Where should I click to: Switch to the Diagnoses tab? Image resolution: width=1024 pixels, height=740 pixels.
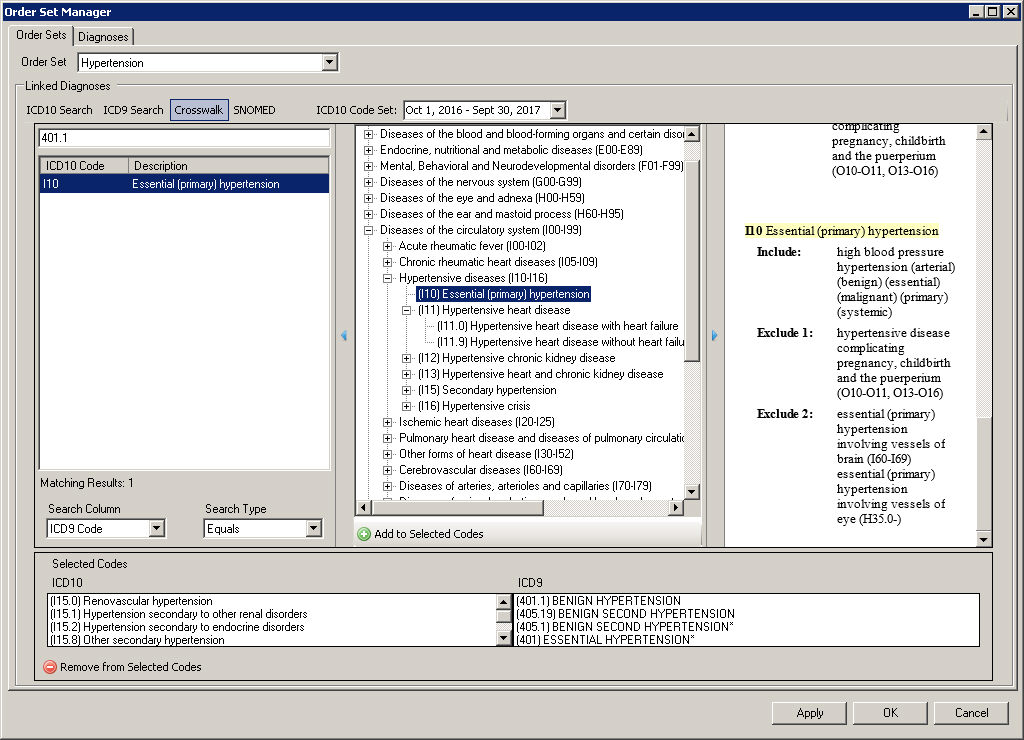pyautogui.click(x=103, y=37)
